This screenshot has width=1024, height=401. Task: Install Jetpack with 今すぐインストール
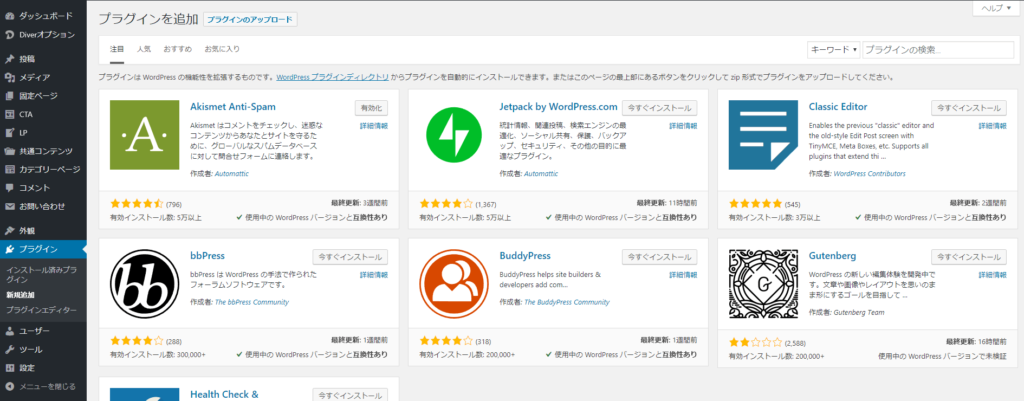point(660,108)
